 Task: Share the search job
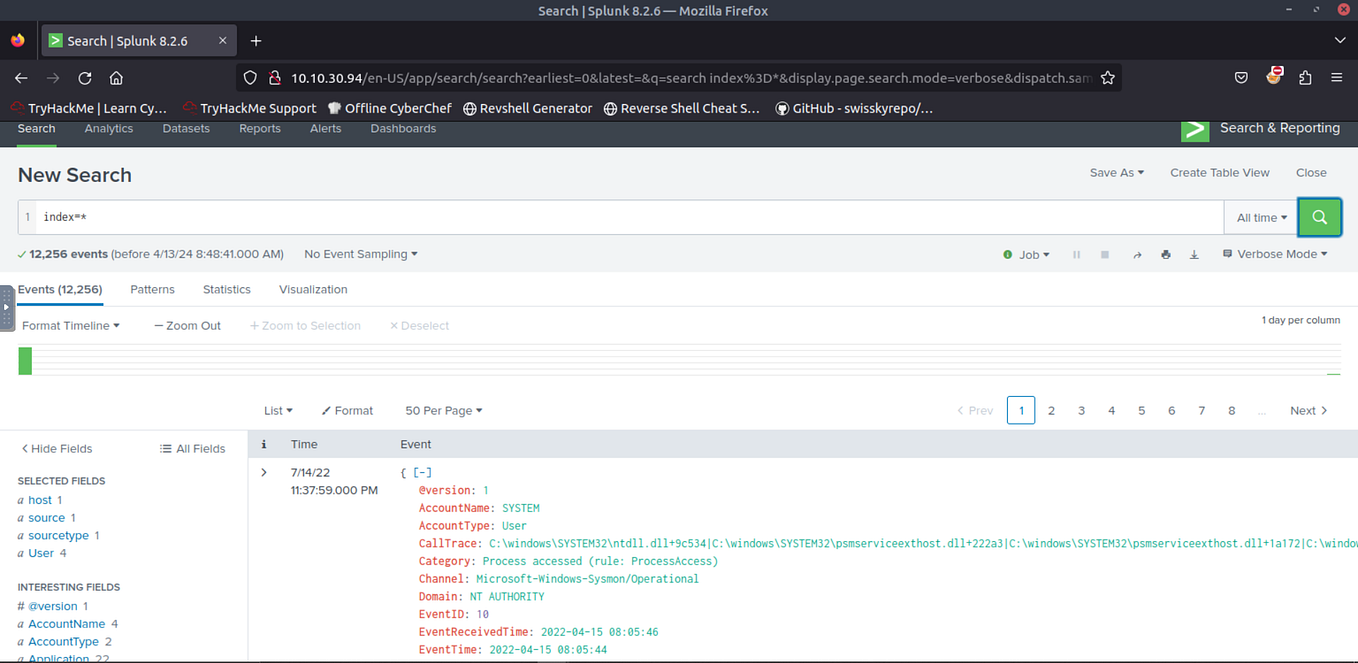1137,254
